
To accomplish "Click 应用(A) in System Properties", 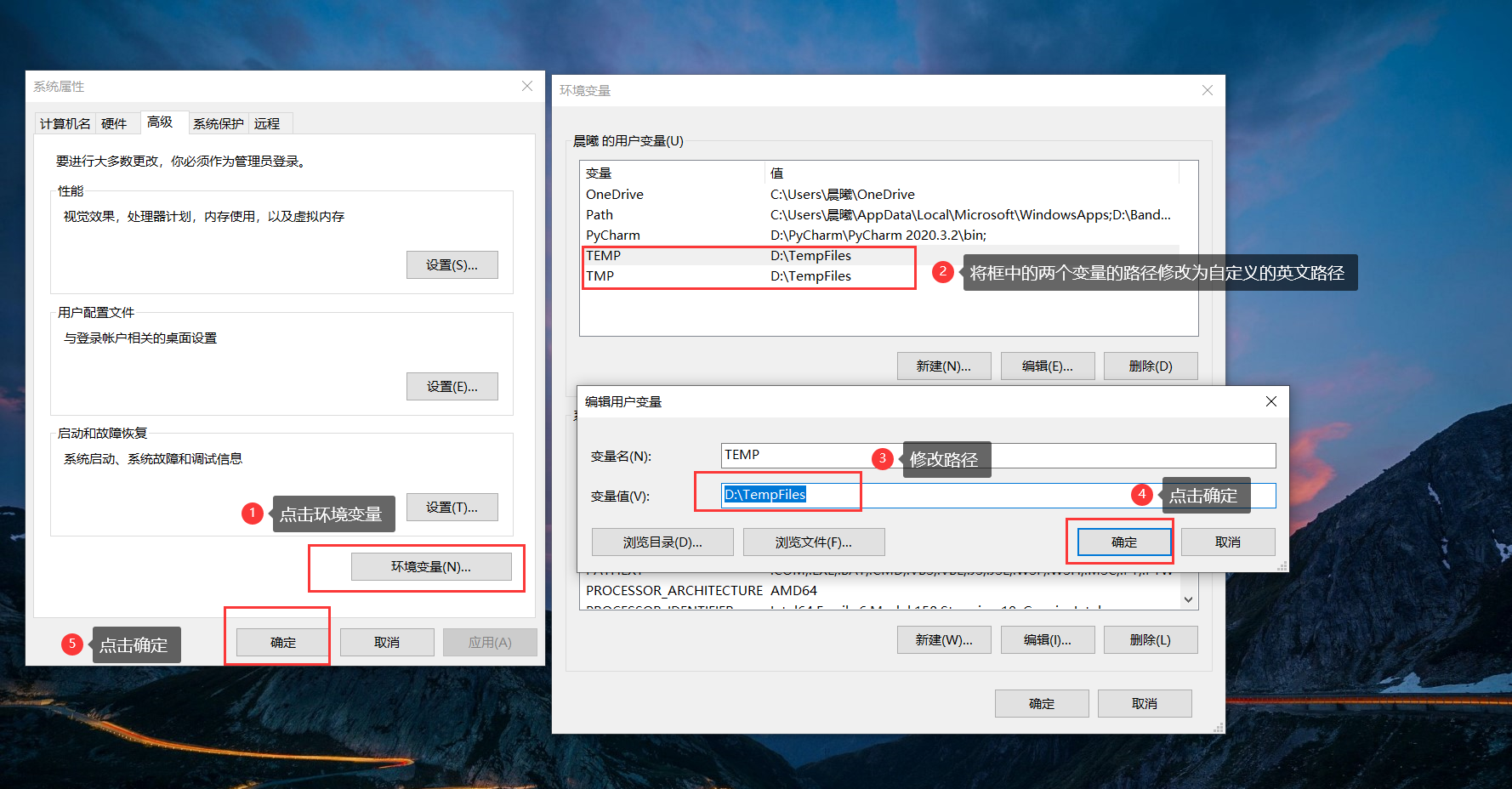I will pos(490,642).
